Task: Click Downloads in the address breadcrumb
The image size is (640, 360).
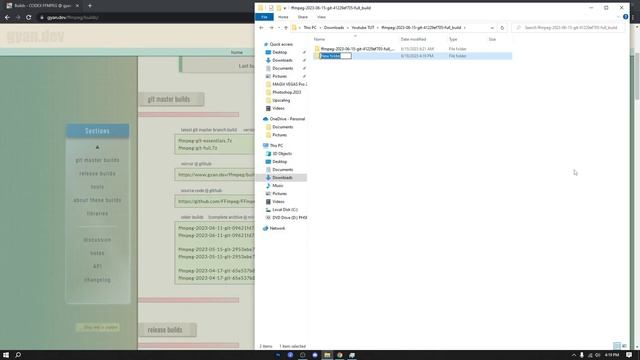Action: coord(334,28)
